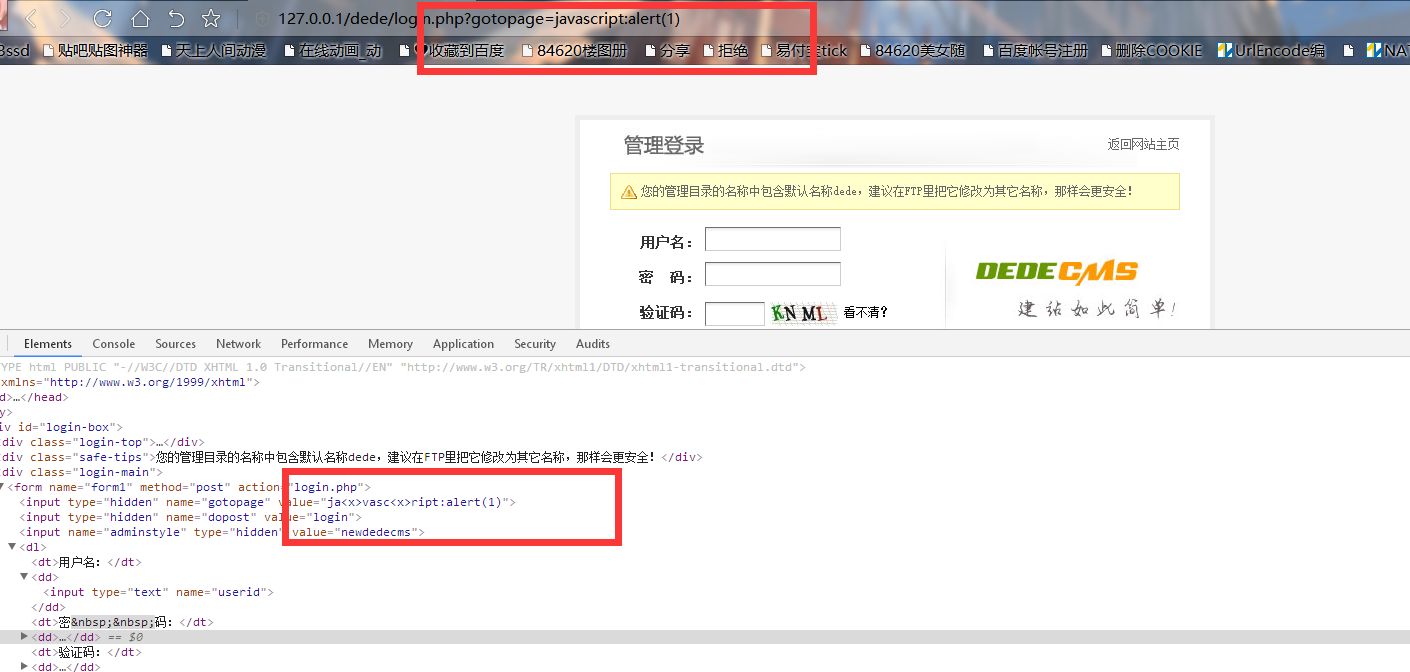Click the DEDECMS logo
Screen dimensions: 1410x672
pos(1057,271)
